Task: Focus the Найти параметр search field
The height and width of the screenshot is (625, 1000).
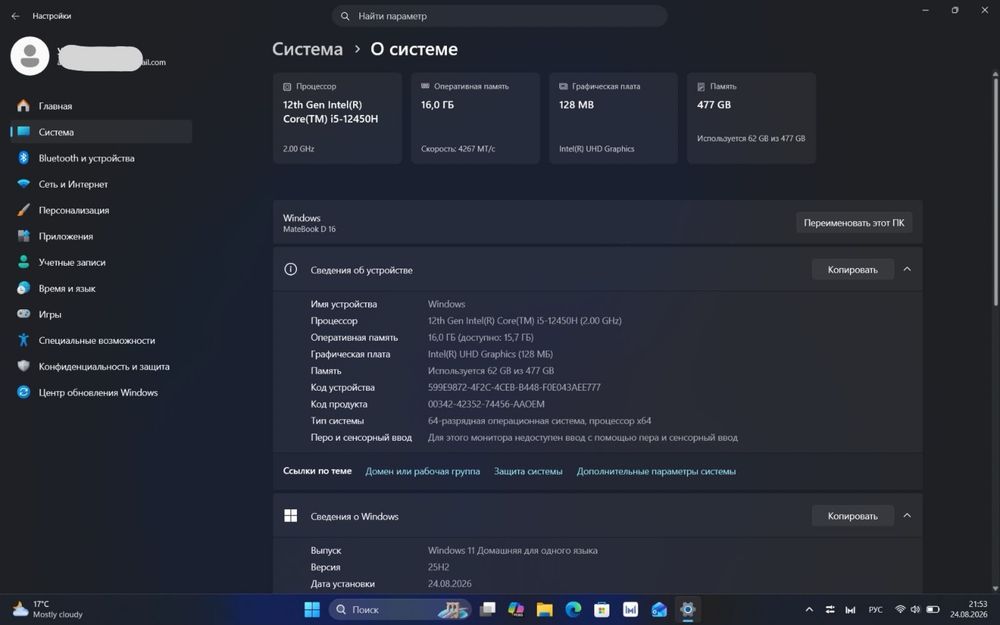Action: click(499, 16)
